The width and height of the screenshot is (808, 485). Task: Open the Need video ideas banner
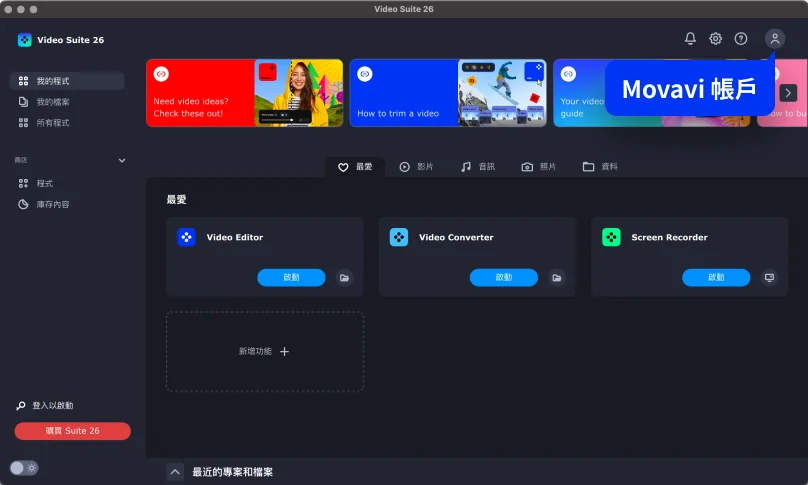point(244,93)
